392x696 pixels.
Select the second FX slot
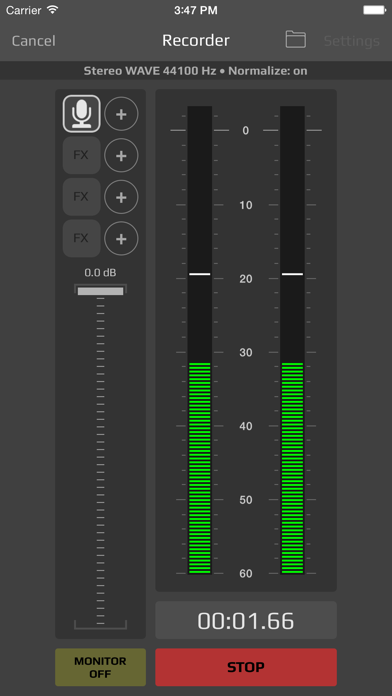click(x=81, y=197)
